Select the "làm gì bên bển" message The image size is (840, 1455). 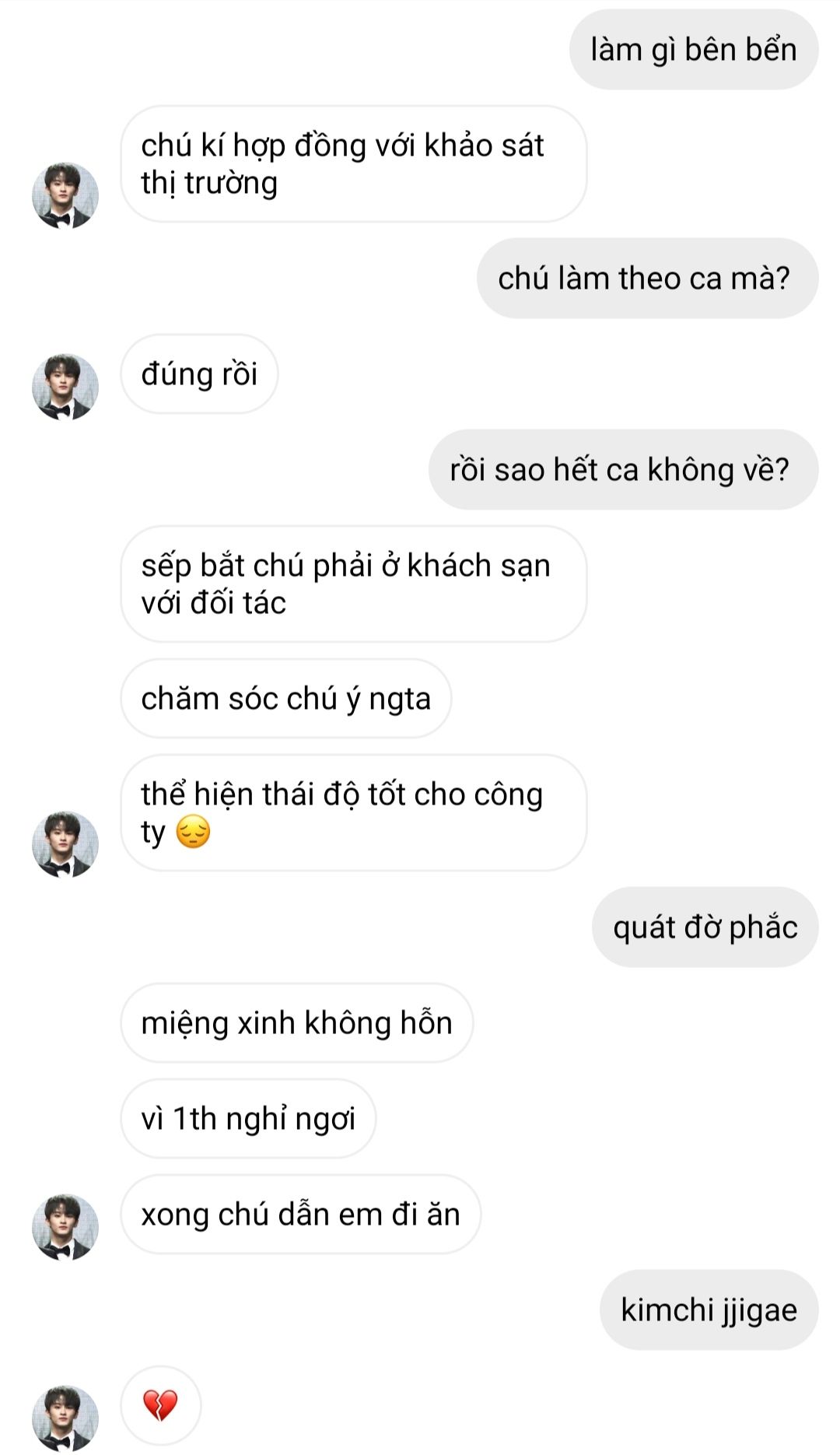point(693,50)
